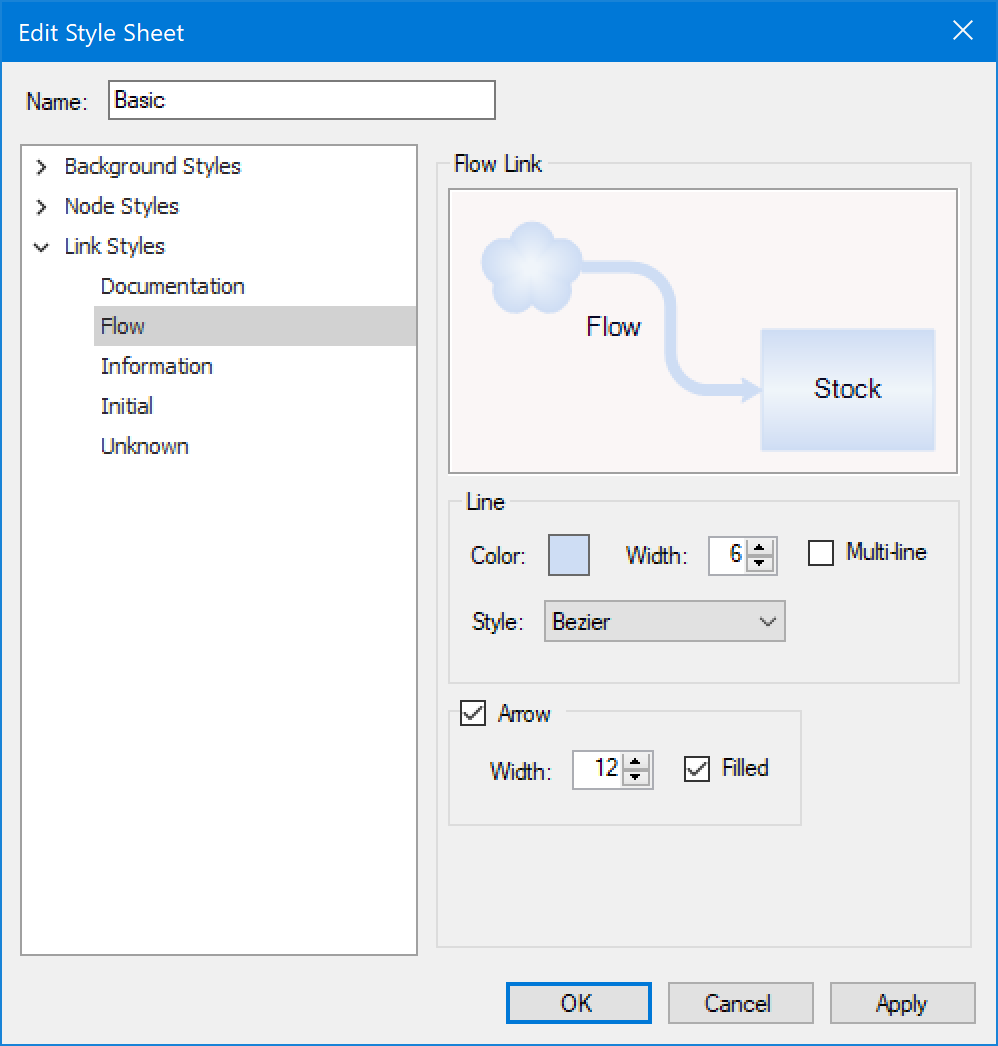This screenshot has height=1046, width=998.
Task: Expand the Node Styles tree node
Action: click(41, 207)
